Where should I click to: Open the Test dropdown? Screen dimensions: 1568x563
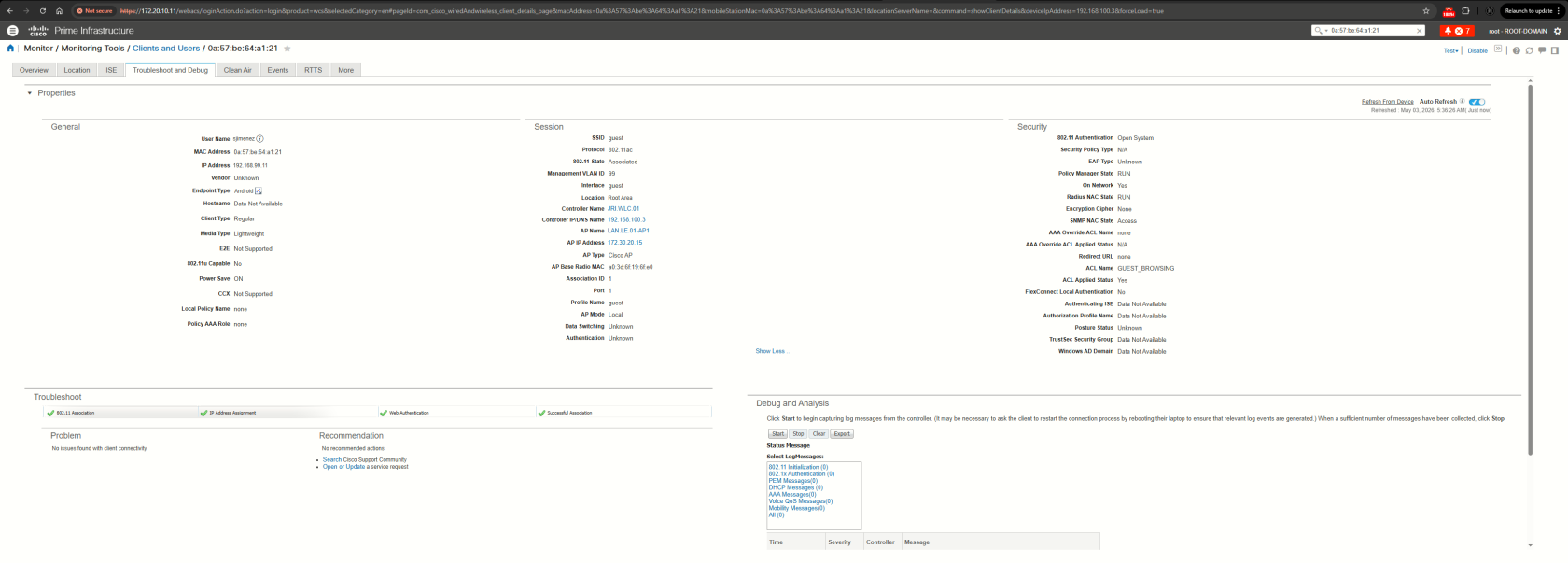(1450, 50)
